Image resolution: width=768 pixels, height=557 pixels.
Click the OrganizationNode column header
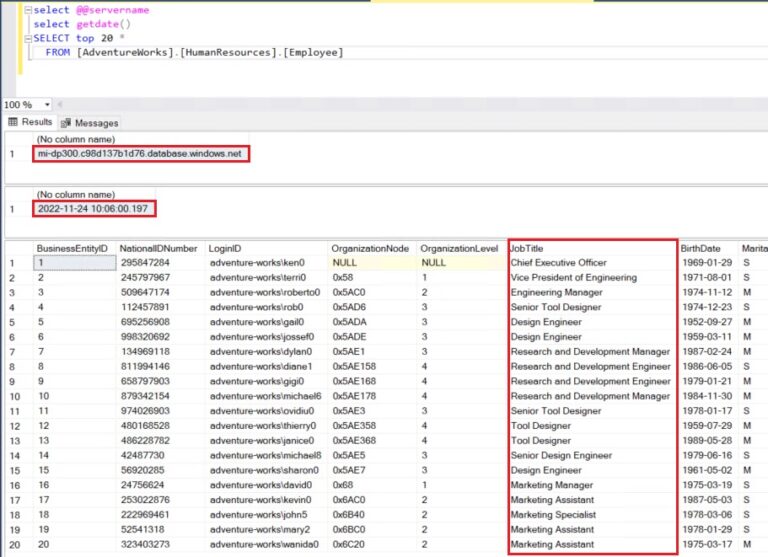(370, 247)
